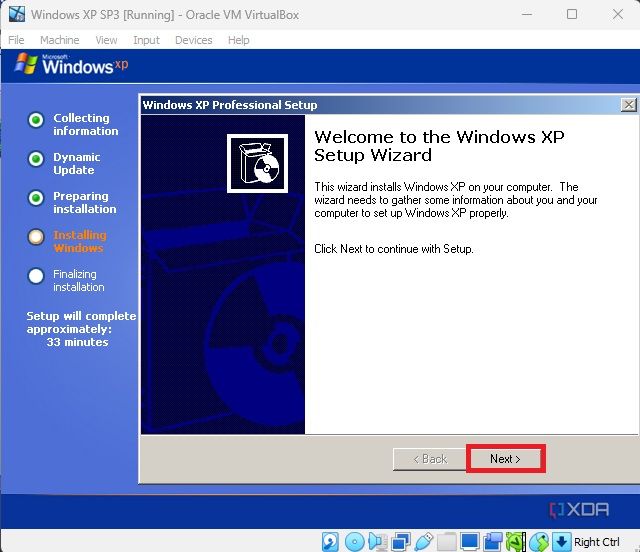The height and width of the screenshot is (552, 640).
Task: Click the network adapter status icon
Action: click(x=401, y=542)
